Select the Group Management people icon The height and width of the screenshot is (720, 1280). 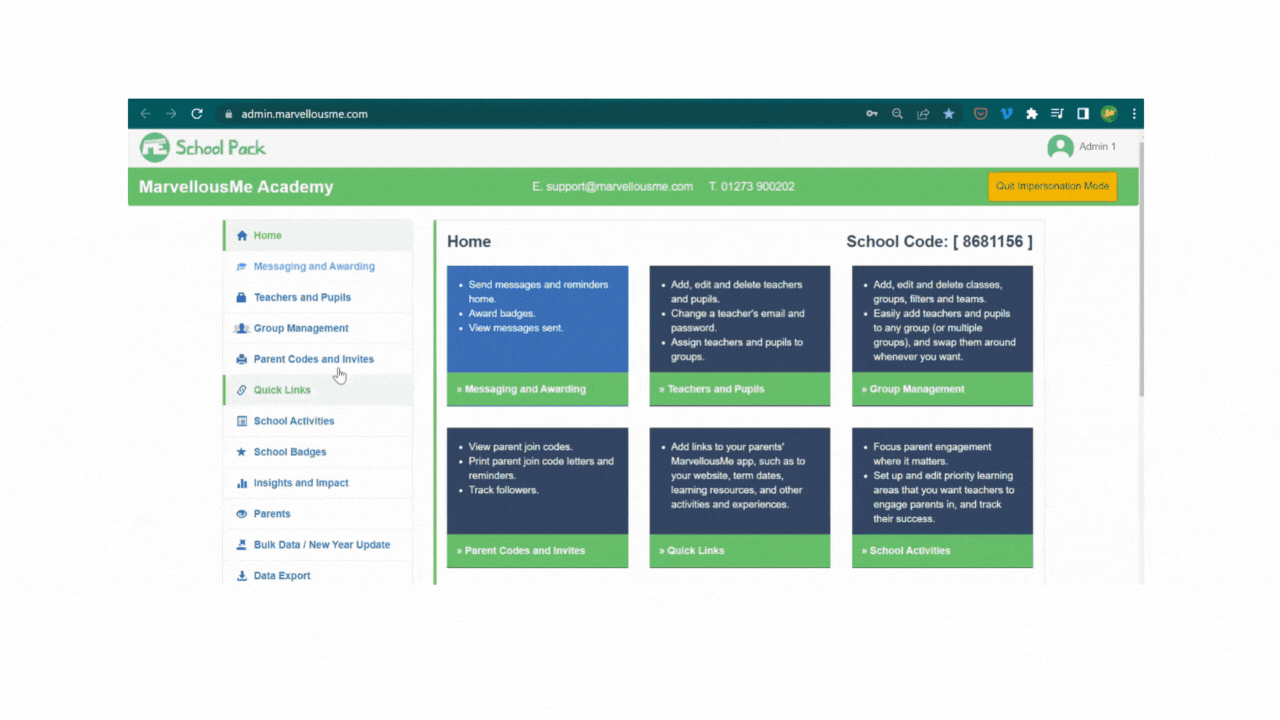[241, 328]
